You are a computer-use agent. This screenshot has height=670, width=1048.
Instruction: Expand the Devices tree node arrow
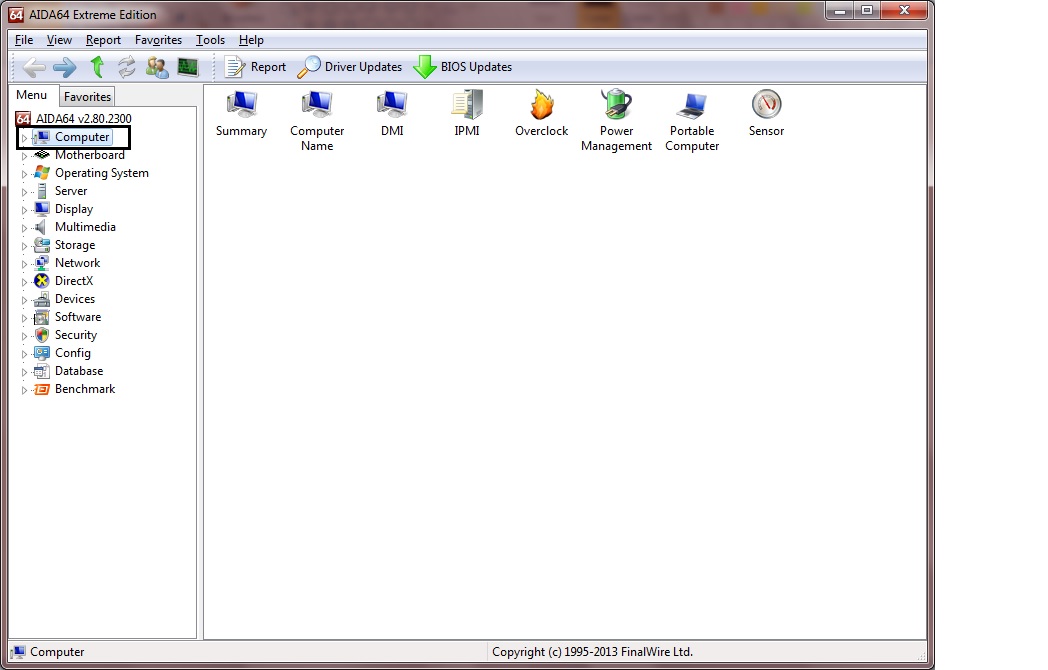pyautogui.click(x=24, y=300)
